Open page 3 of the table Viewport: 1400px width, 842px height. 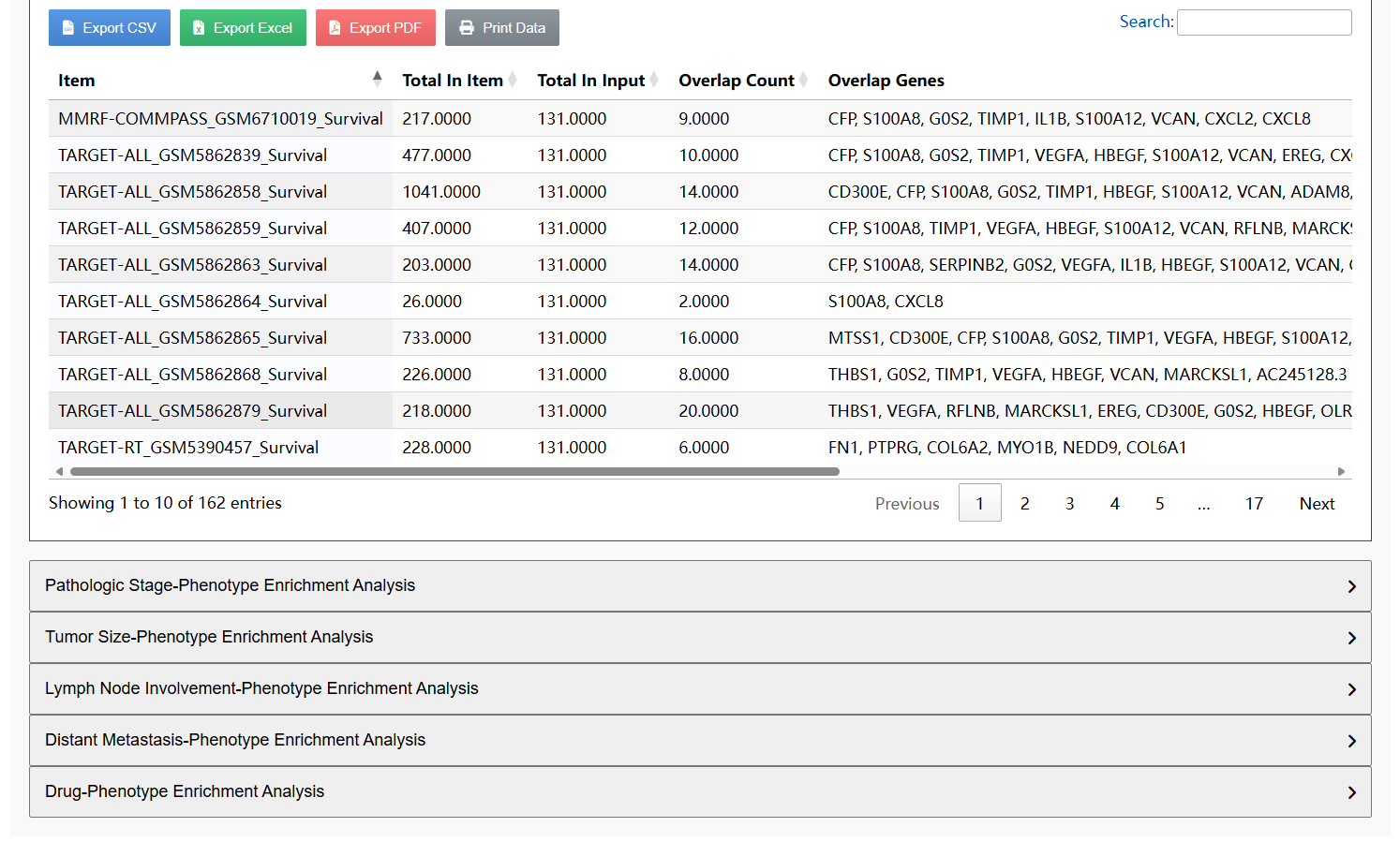point(1069,503)
